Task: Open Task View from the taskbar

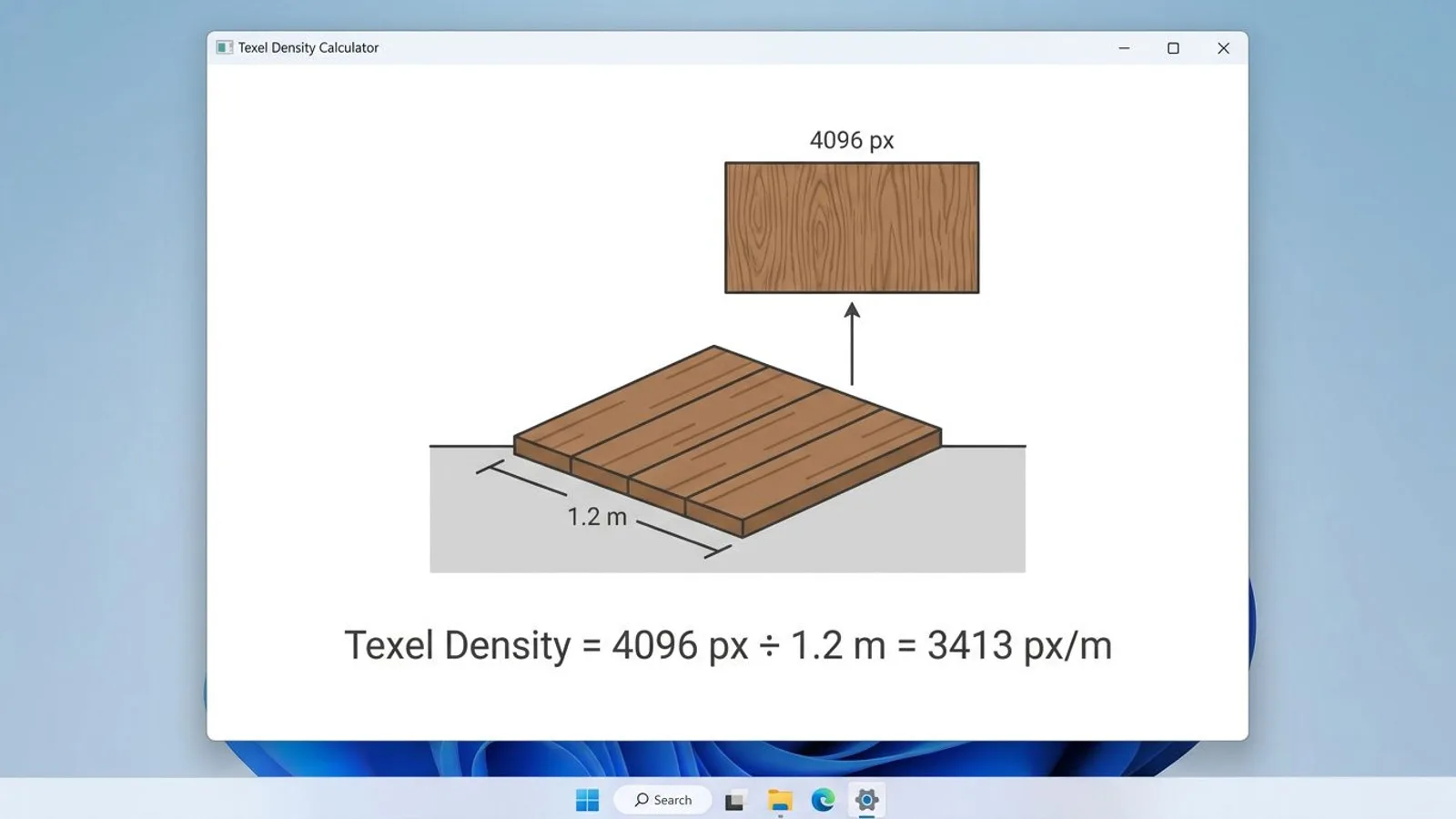Action: coord(734,801)
